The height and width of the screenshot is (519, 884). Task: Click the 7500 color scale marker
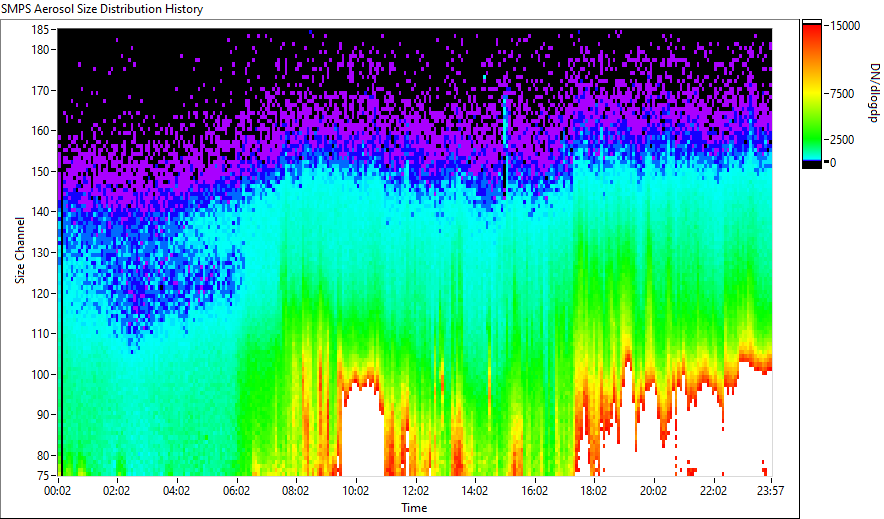pyautogui.click(x=842, y=94)
